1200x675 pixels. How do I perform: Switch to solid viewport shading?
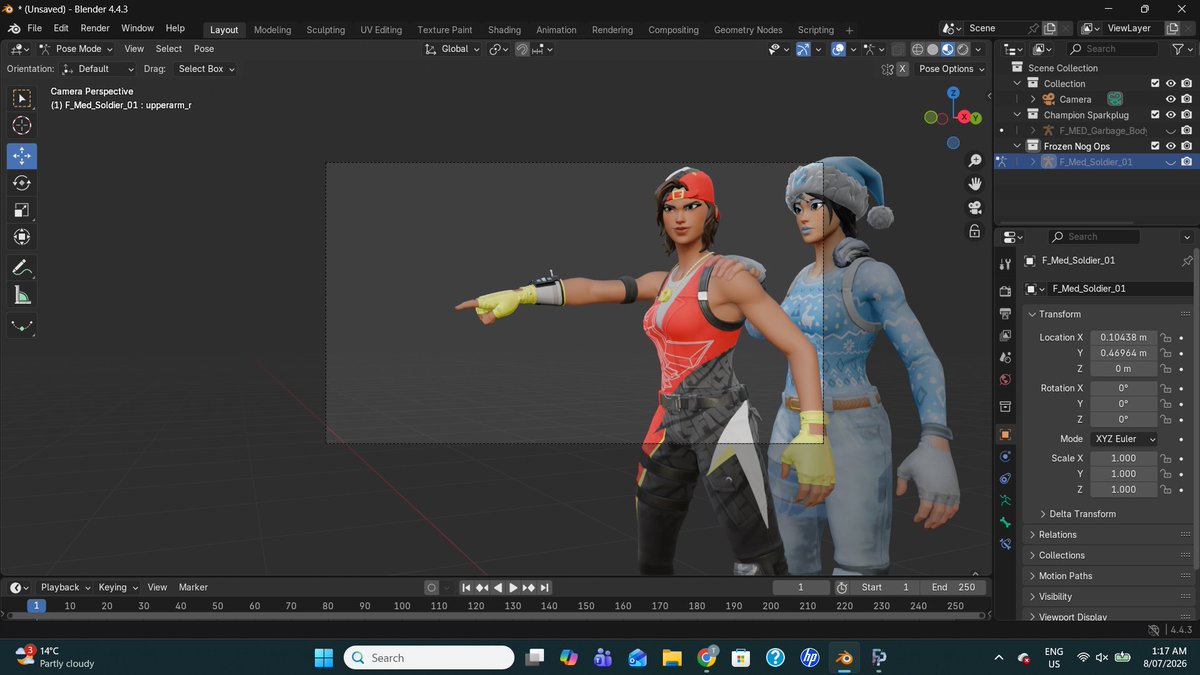932,48
